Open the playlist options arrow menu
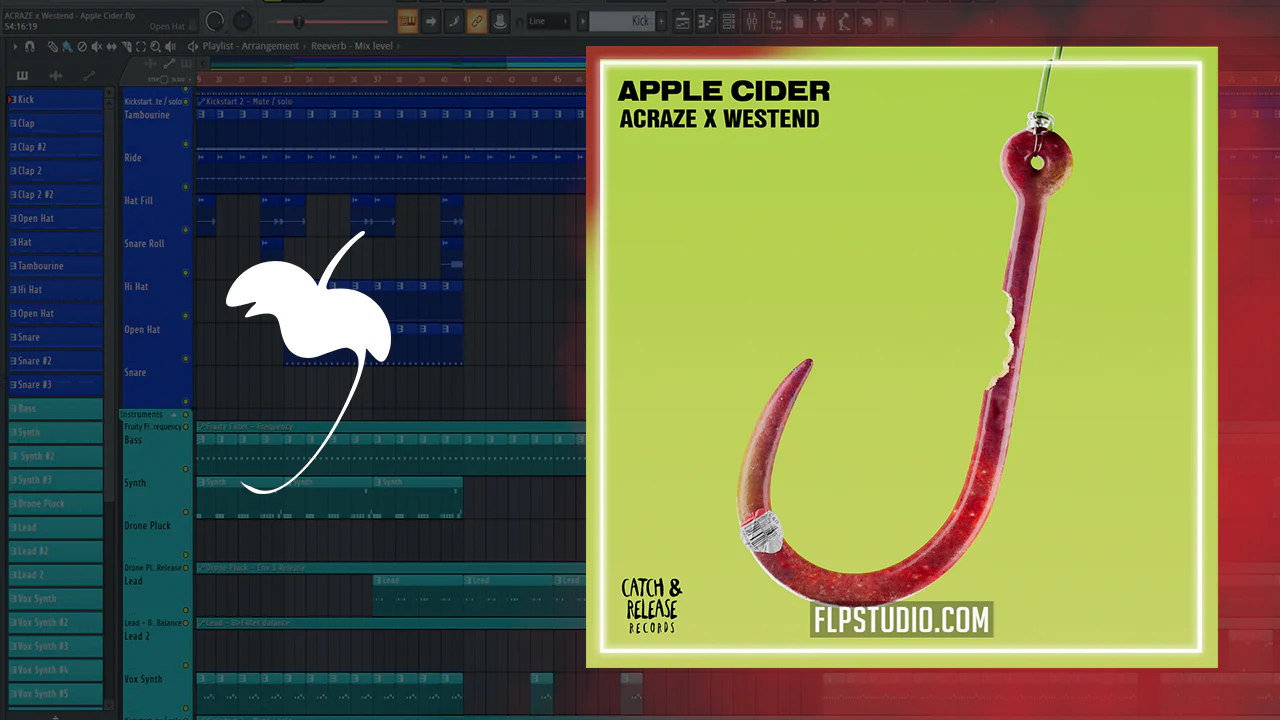1280x720 pixels. [x=14, y=46]
